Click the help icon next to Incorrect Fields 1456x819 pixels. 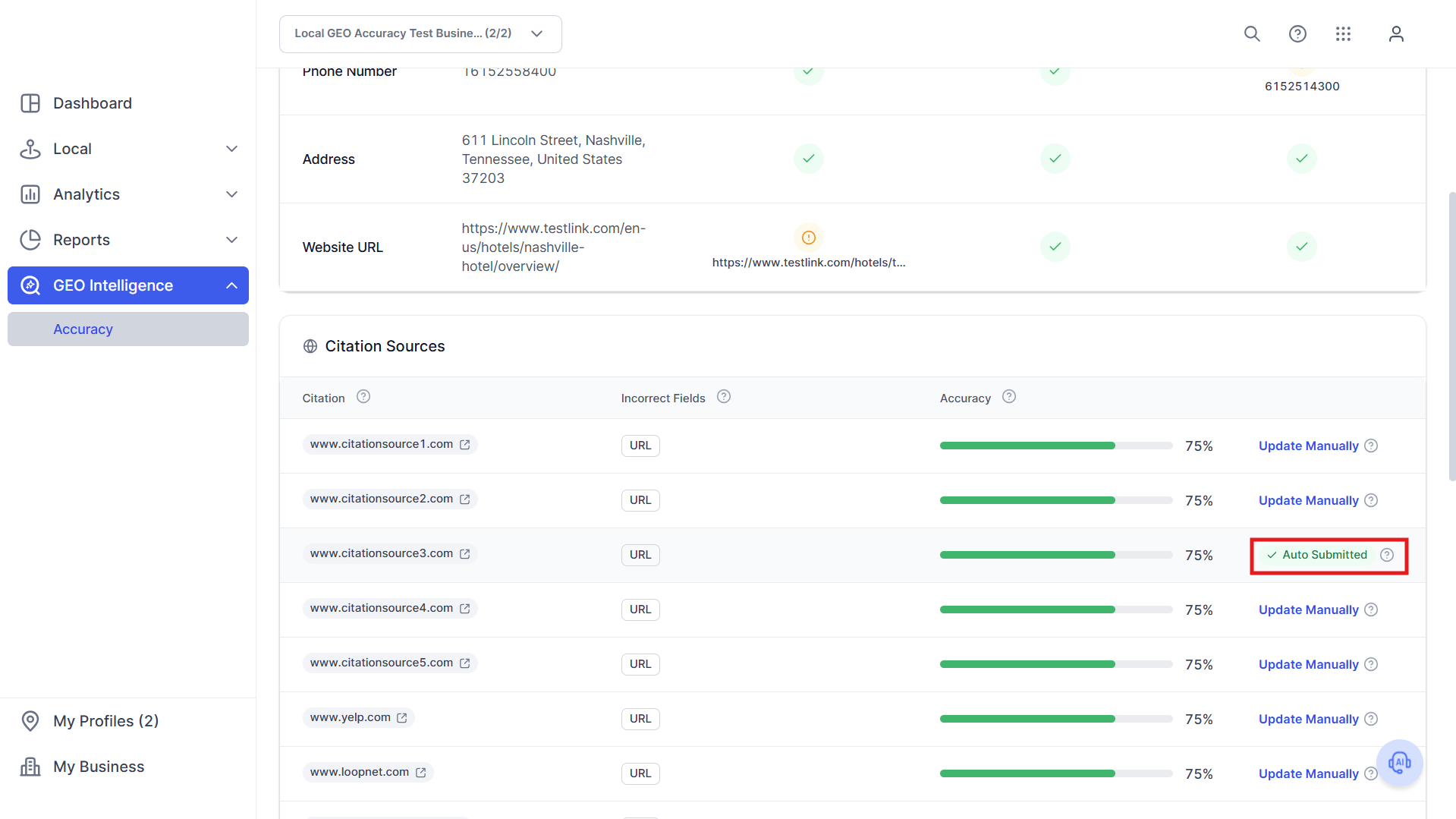(724, 397)
